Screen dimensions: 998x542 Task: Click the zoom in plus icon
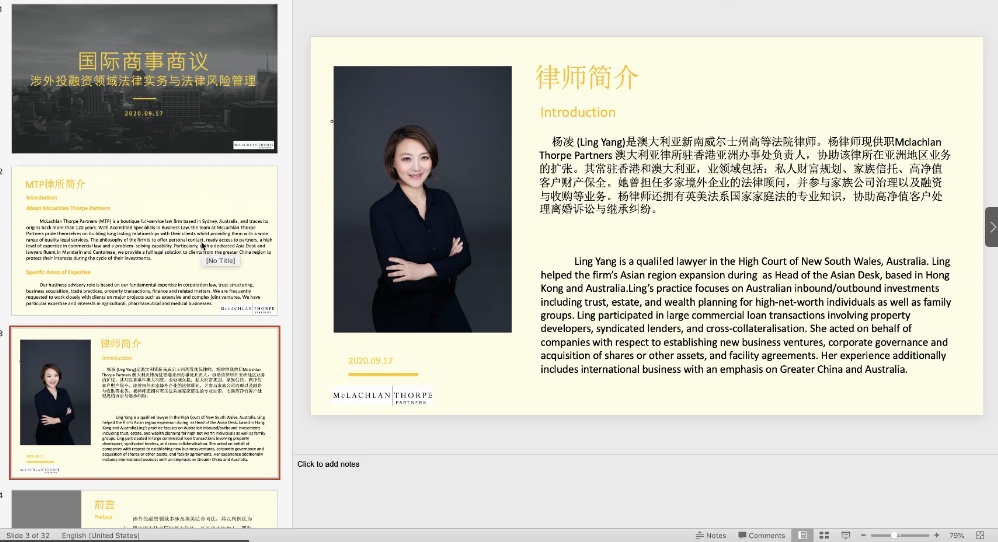(x=937, y=535)
